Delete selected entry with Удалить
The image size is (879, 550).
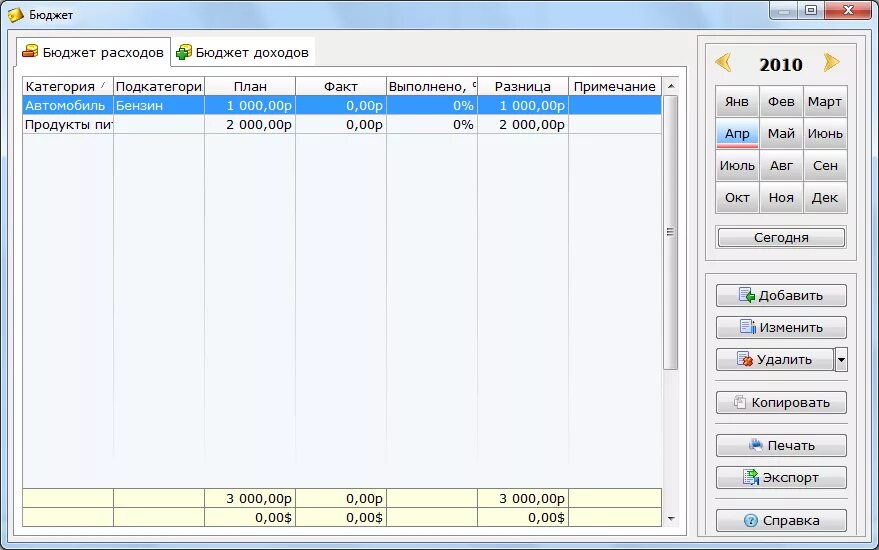point(775,359)
